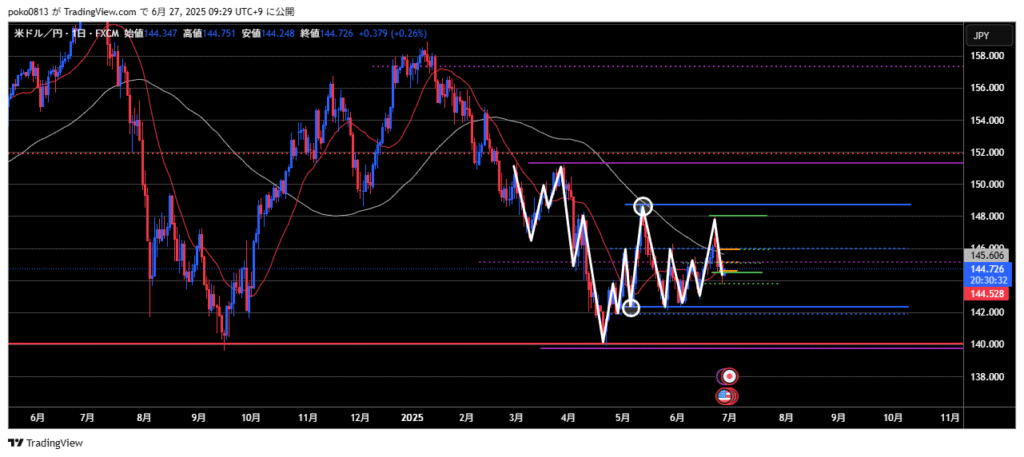Click the 2025 label on the time axis

(412, 417)
